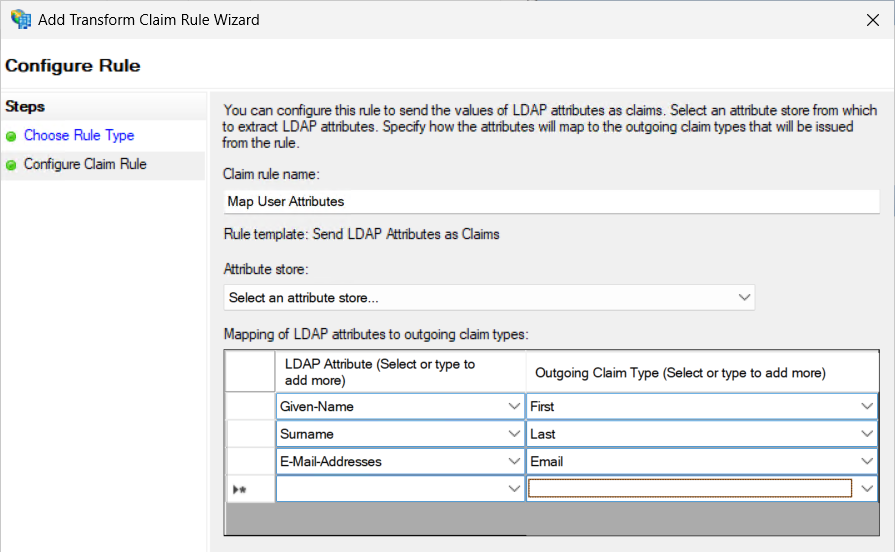The image size is (895, 552).
Task: Click the wizard title bar application icon
Action: click(21, 19)
